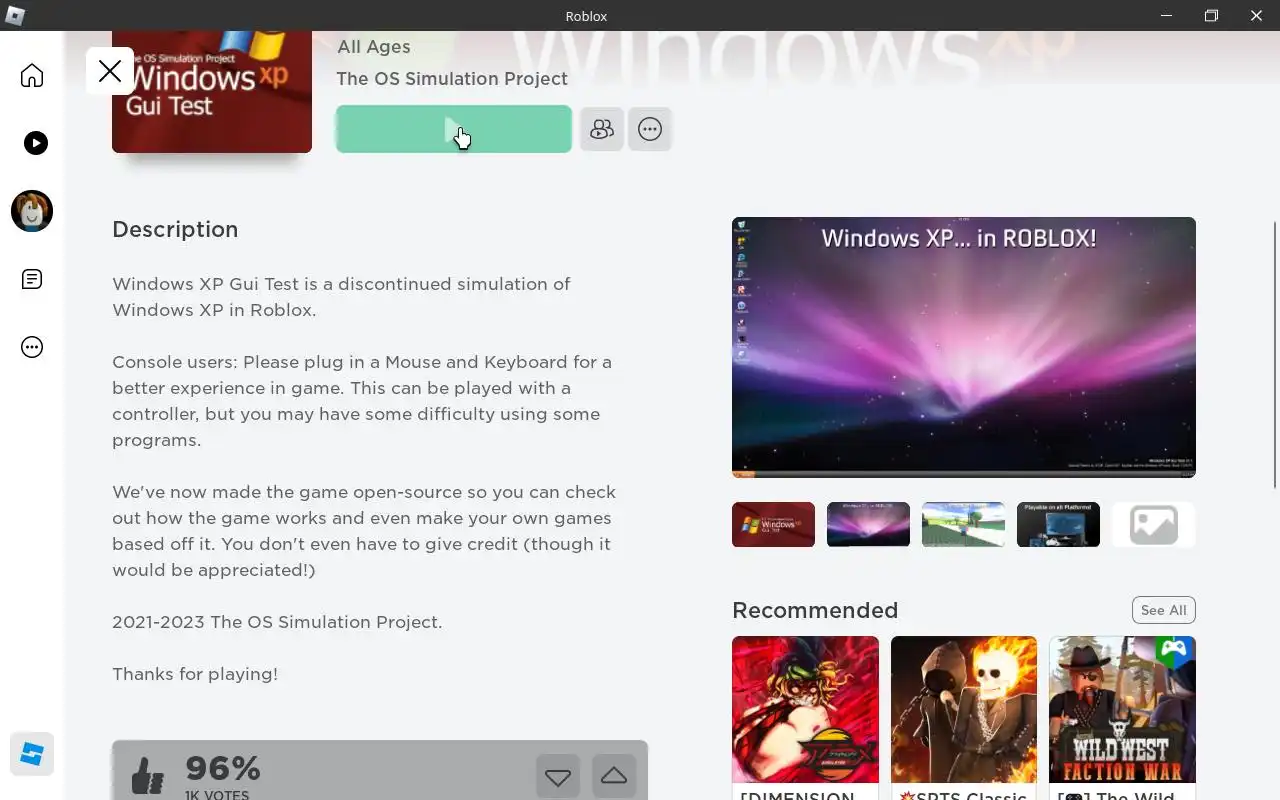Open Roblox Studio icon at sidebar bottom
This screenshot has height=800, width=1280.
pos(32,754)
